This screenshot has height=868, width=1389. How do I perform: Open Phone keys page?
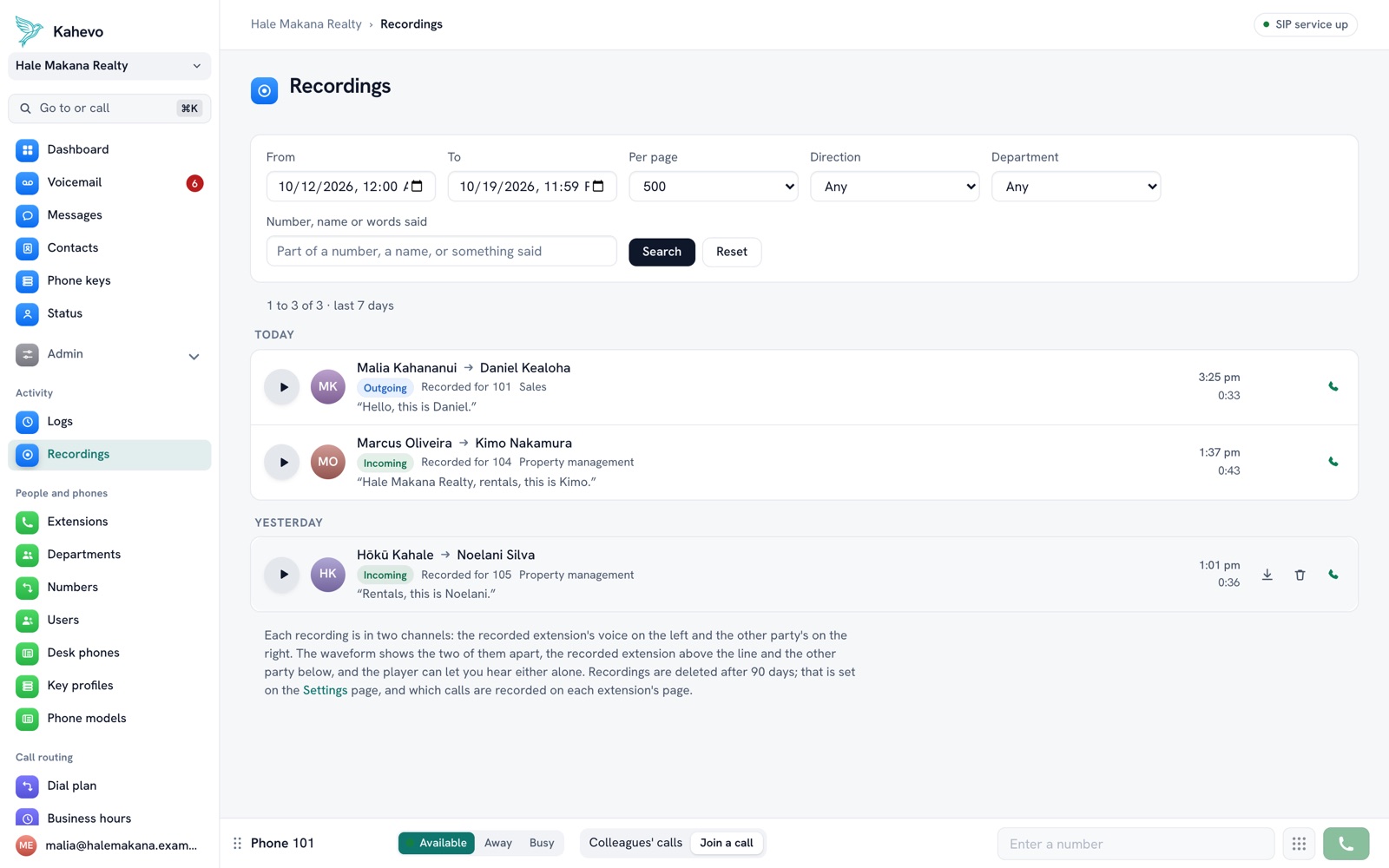click(x=109, y=281)
